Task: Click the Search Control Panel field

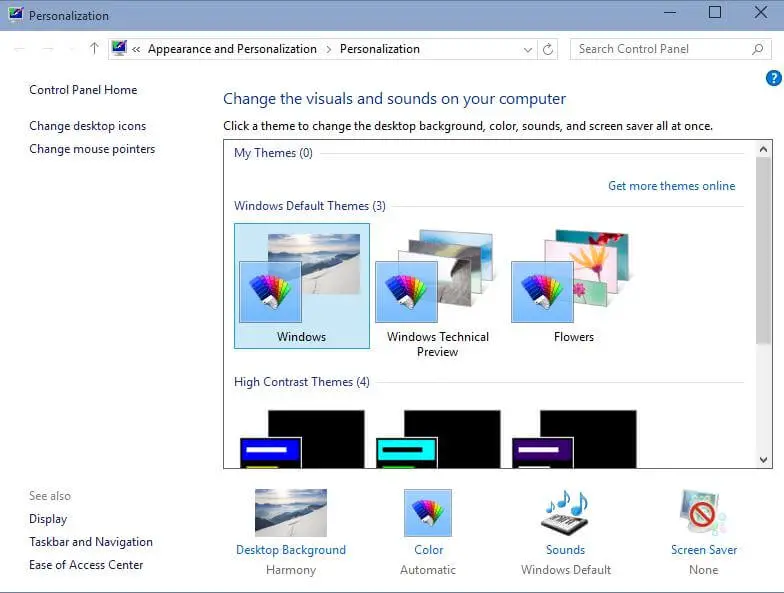Action: point(670,49)
